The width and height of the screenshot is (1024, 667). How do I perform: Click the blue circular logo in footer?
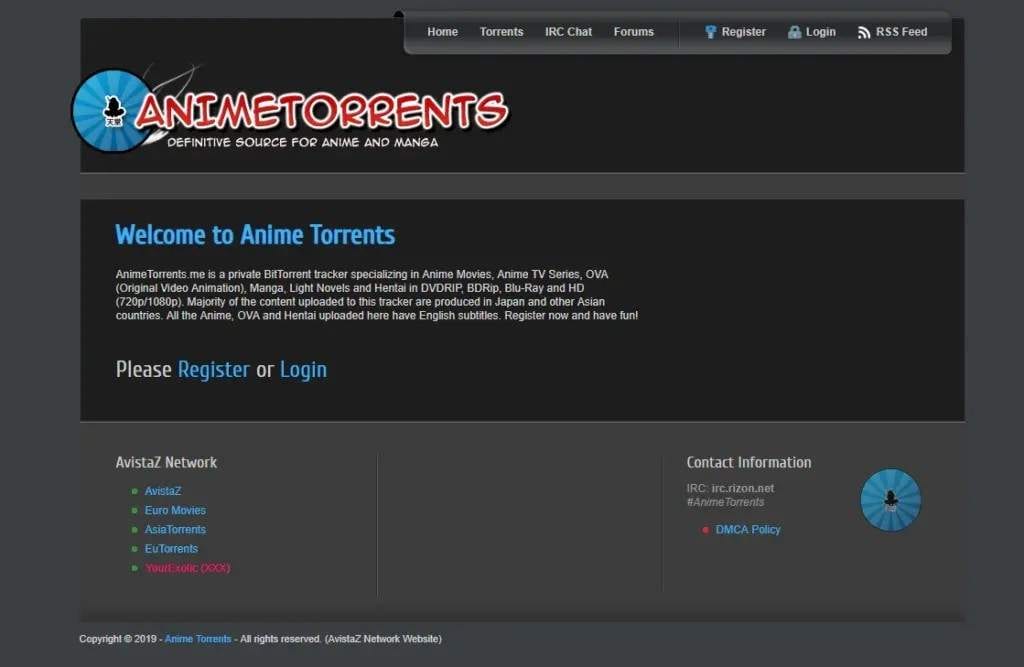[890, 500]
